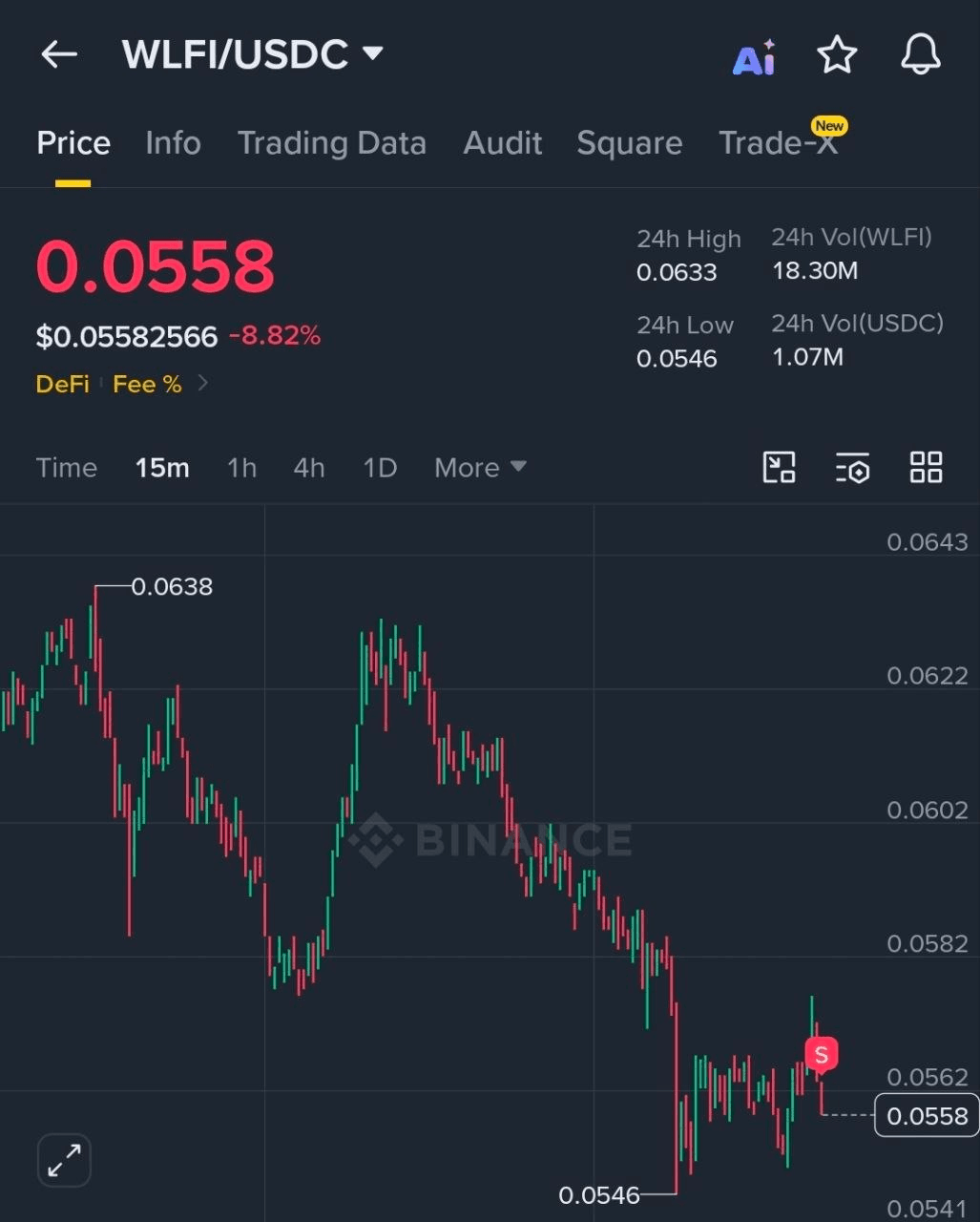Tap the 0.0541 price axis label
980x1222 pixels.
pyautogui.click(x=928, y=1210)
